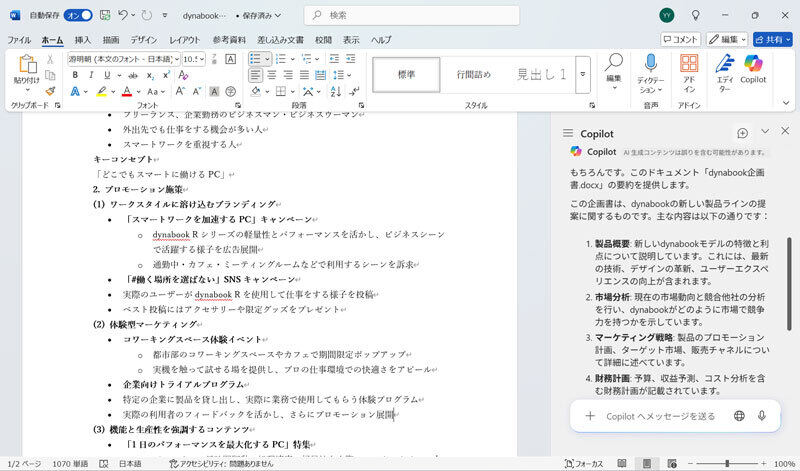Click the Borders icon
The width and height of the screenshot is (800, 471).
pos(281,92)
